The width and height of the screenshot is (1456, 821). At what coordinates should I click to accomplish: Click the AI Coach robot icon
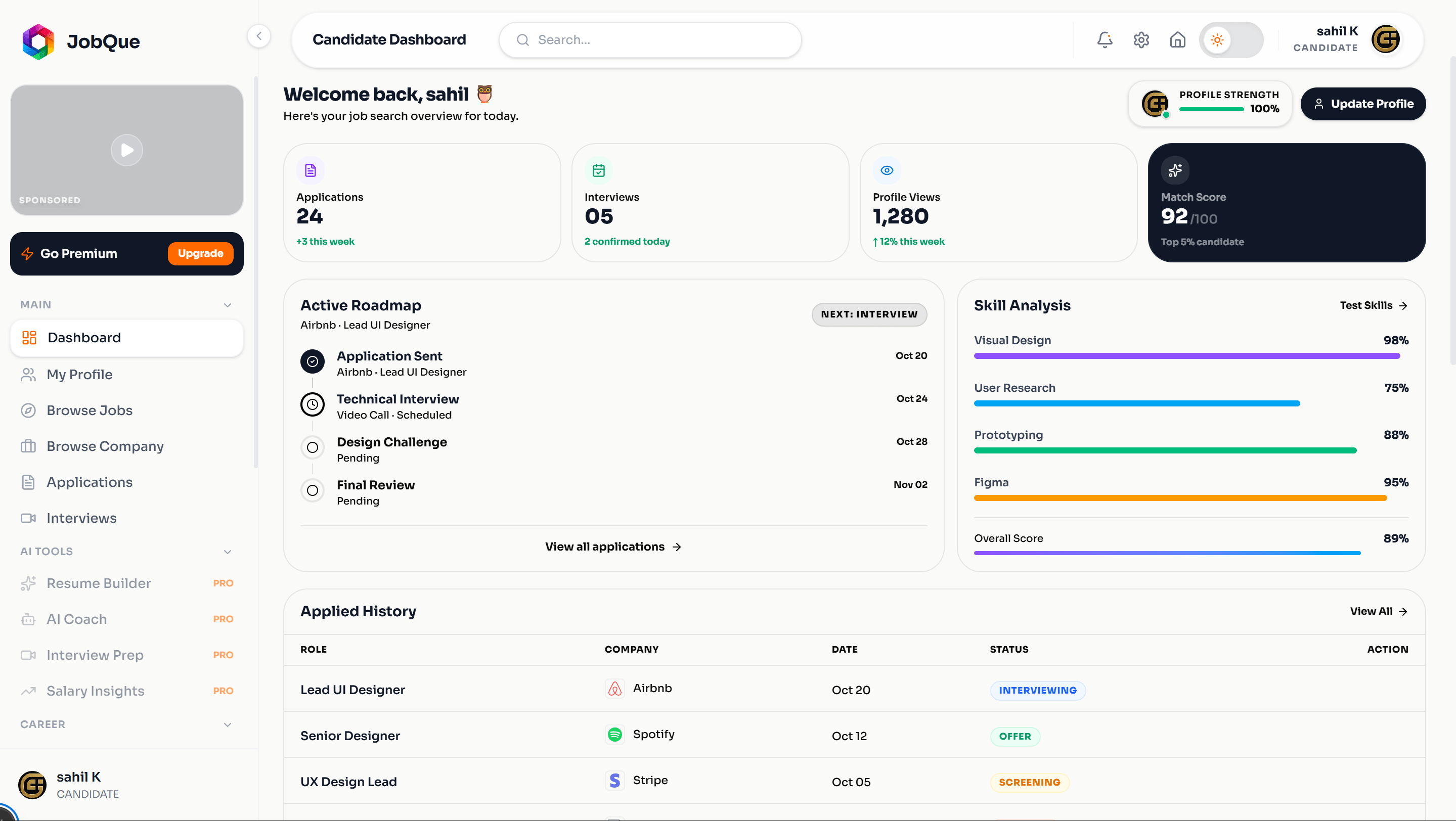pos(28,619)
